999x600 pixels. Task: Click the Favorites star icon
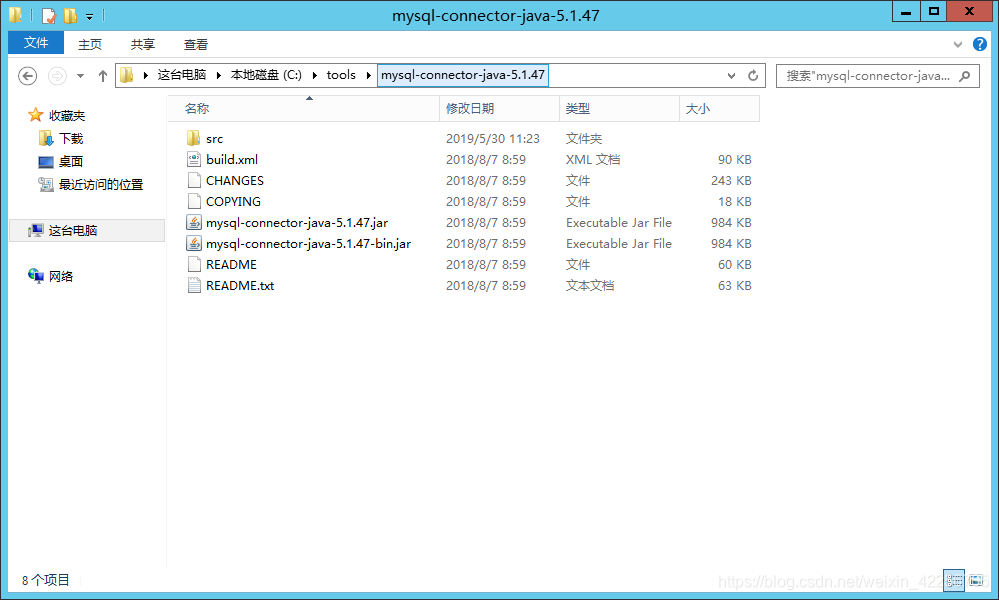pos(35,115)
